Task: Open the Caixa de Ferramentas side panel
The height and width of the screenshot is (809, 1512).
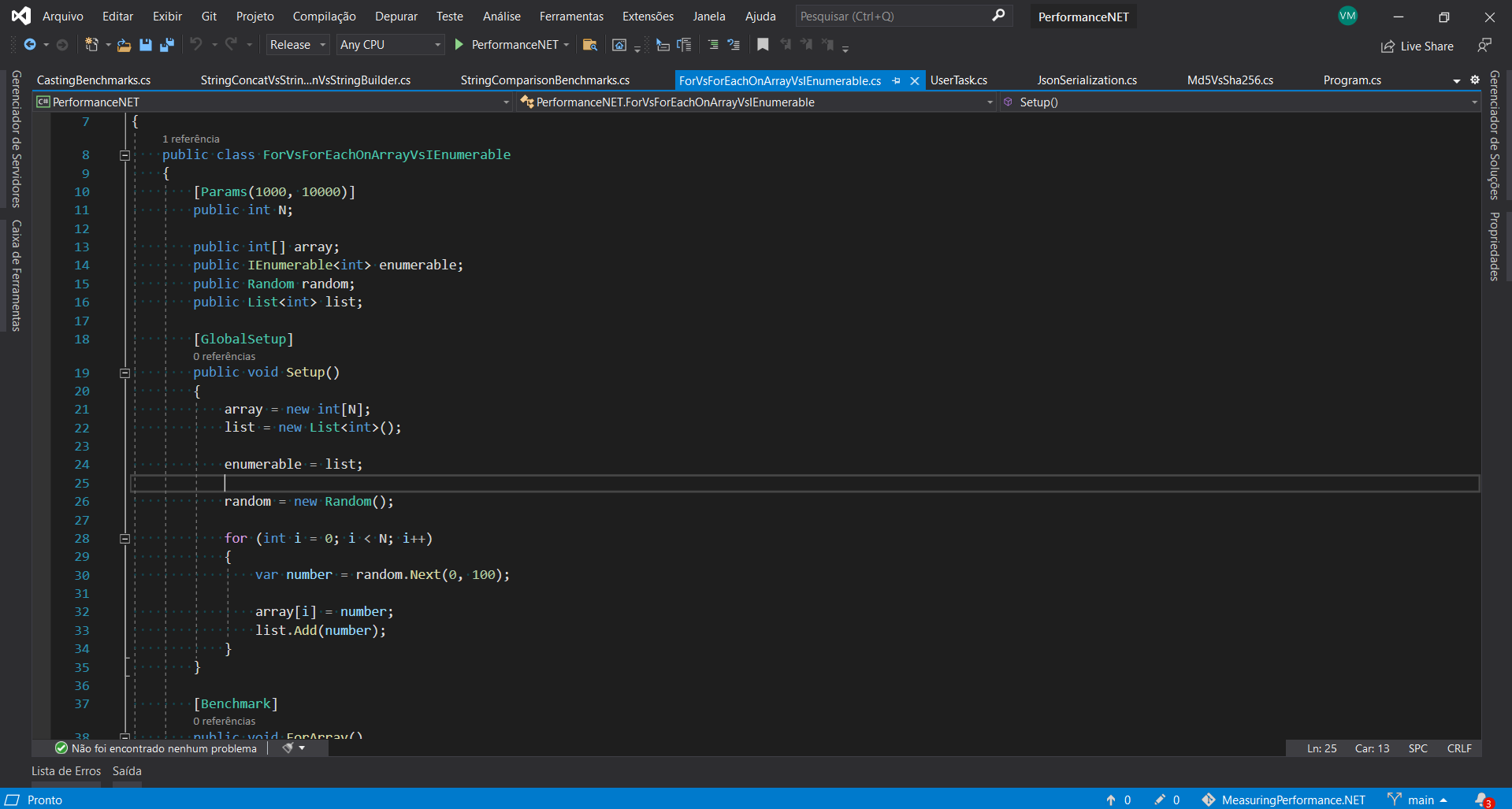Action: coord(16,276)
